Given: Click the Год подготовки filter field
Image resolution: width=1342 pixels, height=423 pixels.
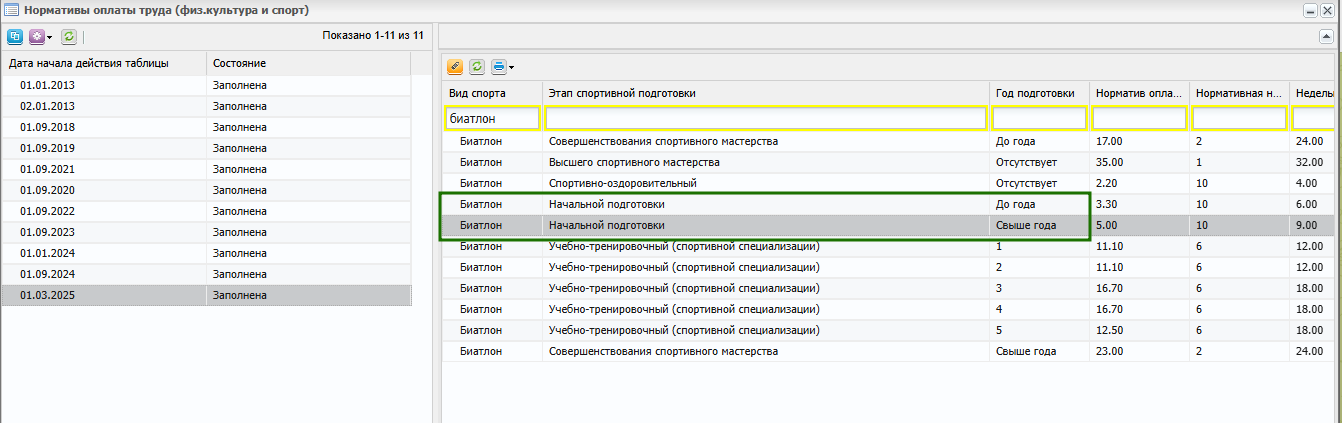Looking at the screenshot, I should point(1039,118).
